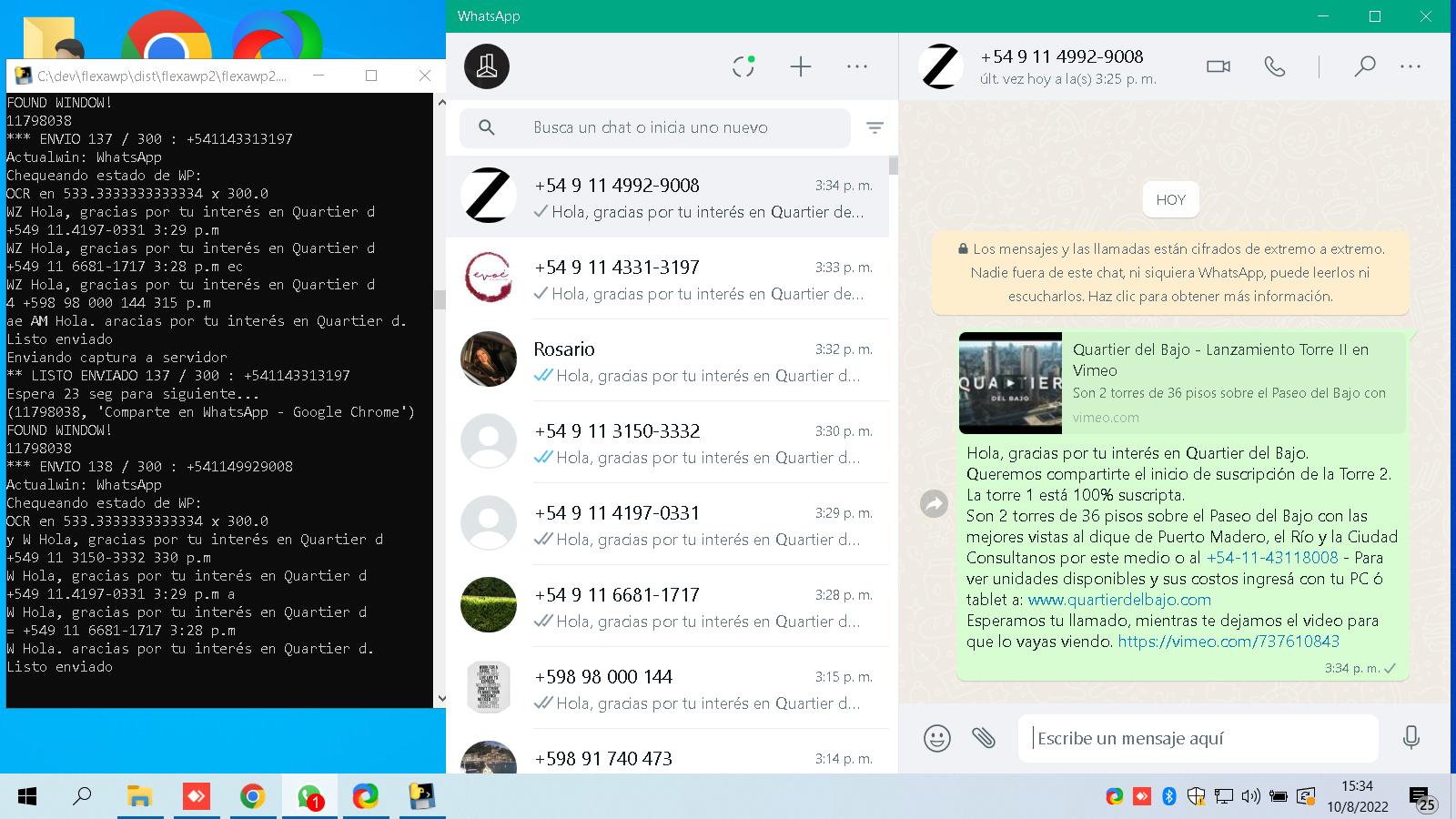Open the notification center with 25 badge
Image resolution: width=1456 pixels, height=819 pixels.
tap(1422, 798)
